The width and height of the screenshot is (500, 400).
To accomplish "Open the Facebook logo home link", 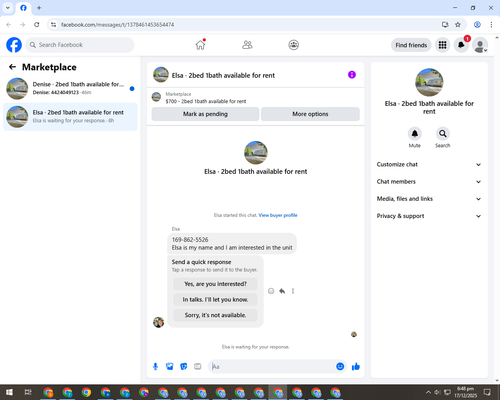I will pos(14,45).
